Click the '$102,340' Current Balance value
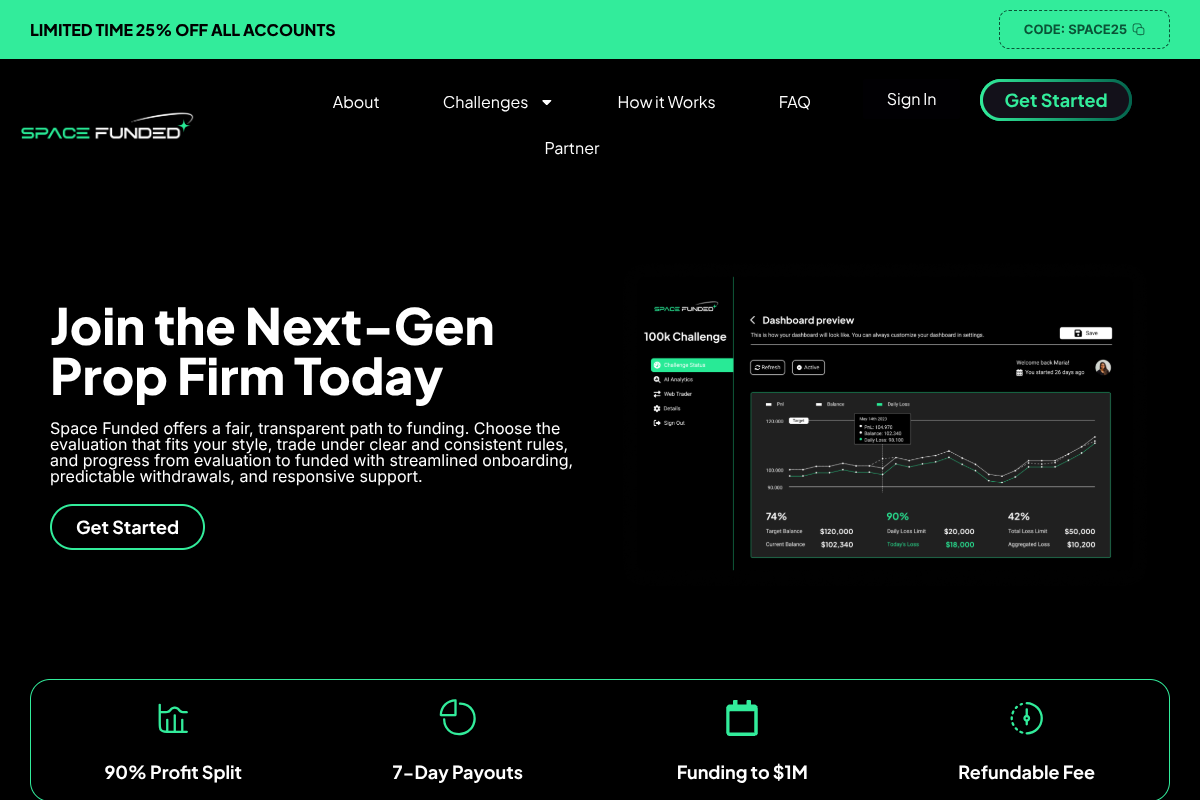This screenshot has width=1200, height=800. click(837, 545)
